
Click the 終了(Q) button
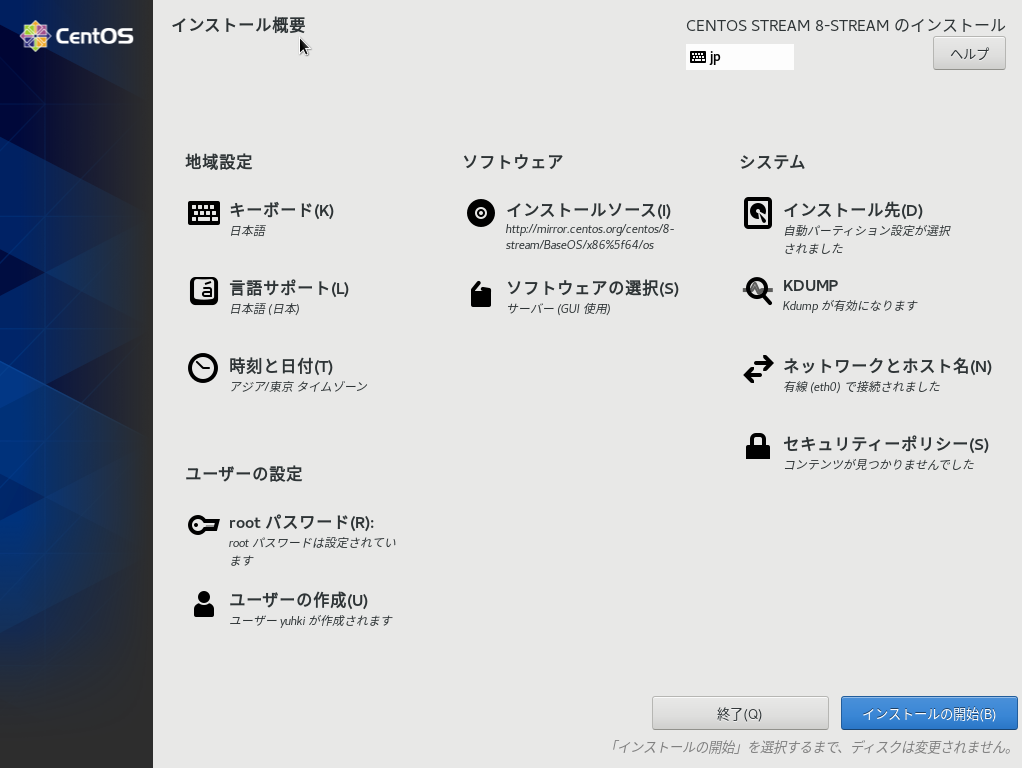point(740,713)
